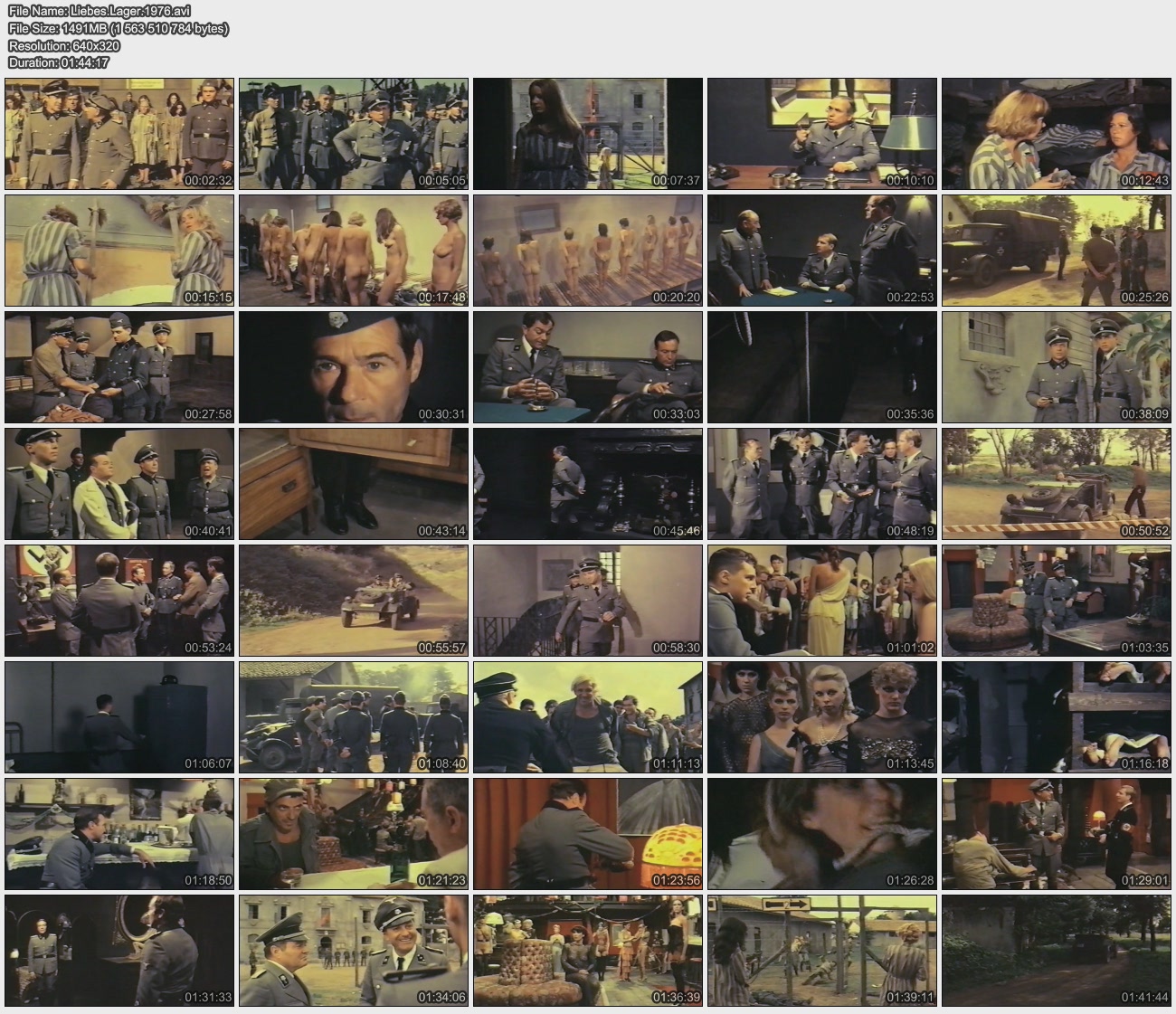Image resolution: width=1176 pixels, height=1014 pixels.
Task: Open the jeep frame at 00:50:52
Action: tap(1057, 484)
